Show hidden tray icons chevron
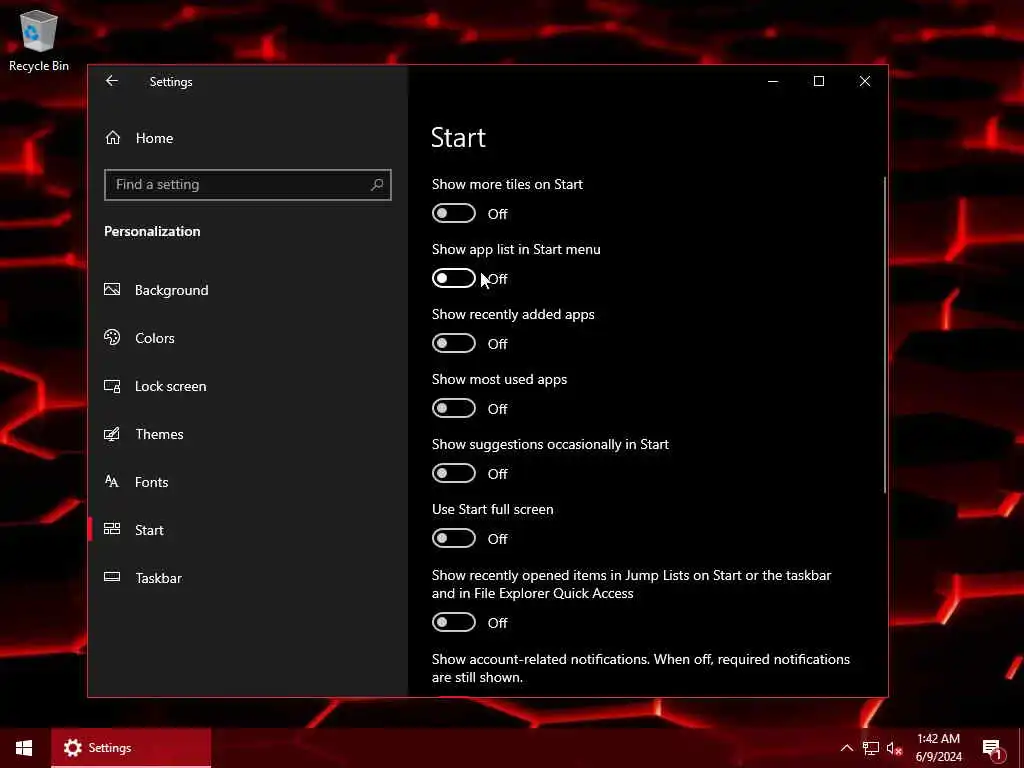Viewport: 1024px width, 768px height. click(846, 748)
